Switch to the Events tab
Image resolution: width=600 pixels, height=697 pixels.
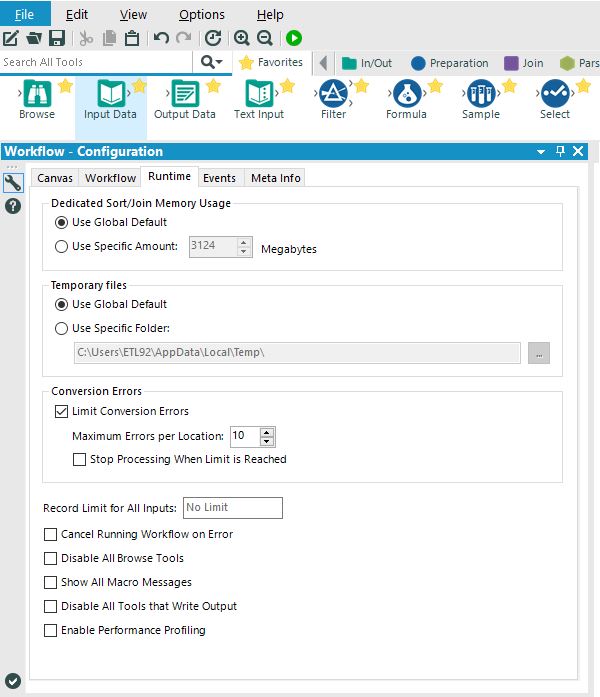tap(219, 178)
